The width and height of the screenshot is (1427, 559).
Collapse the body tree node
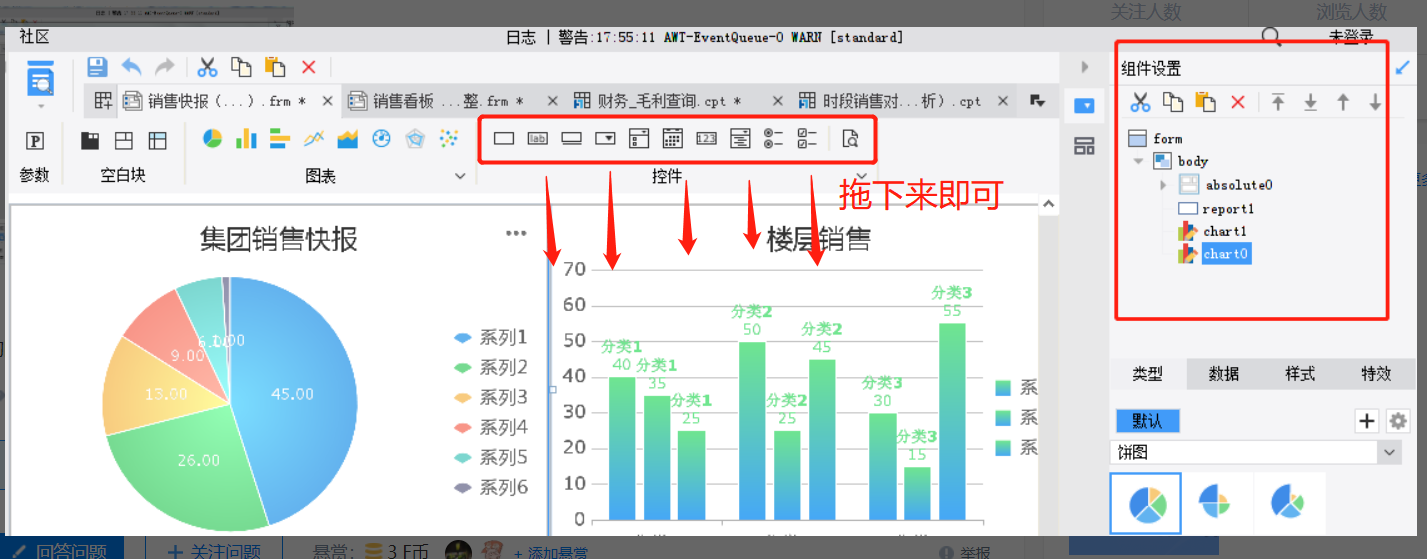[1138, 161]
